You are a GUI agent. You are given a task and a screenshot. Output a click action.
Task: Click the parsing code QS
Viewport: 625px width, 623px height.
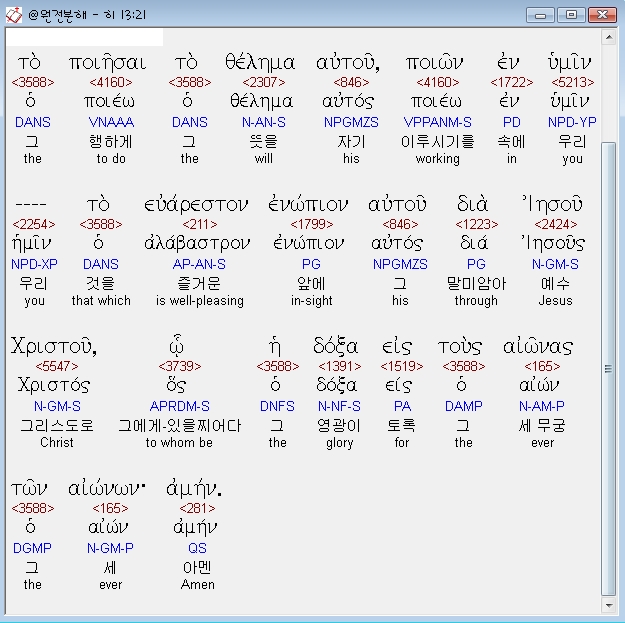click(x=197, y=548)
